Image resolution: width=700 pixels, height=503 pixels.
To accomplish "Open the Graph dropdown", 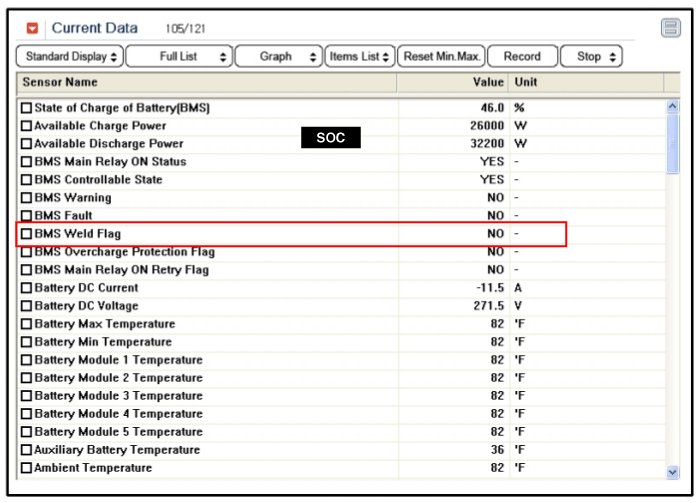I will [279, 57].
